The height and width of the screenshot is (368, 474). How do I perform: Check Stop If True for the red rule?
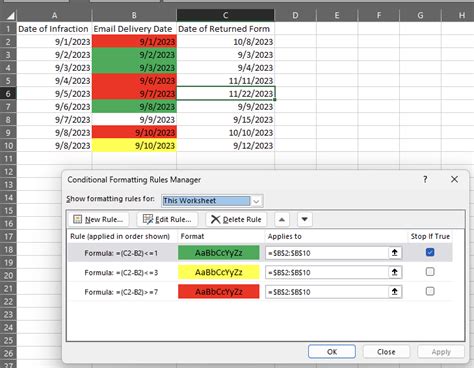pyautogui.click(x=430, y=291)
